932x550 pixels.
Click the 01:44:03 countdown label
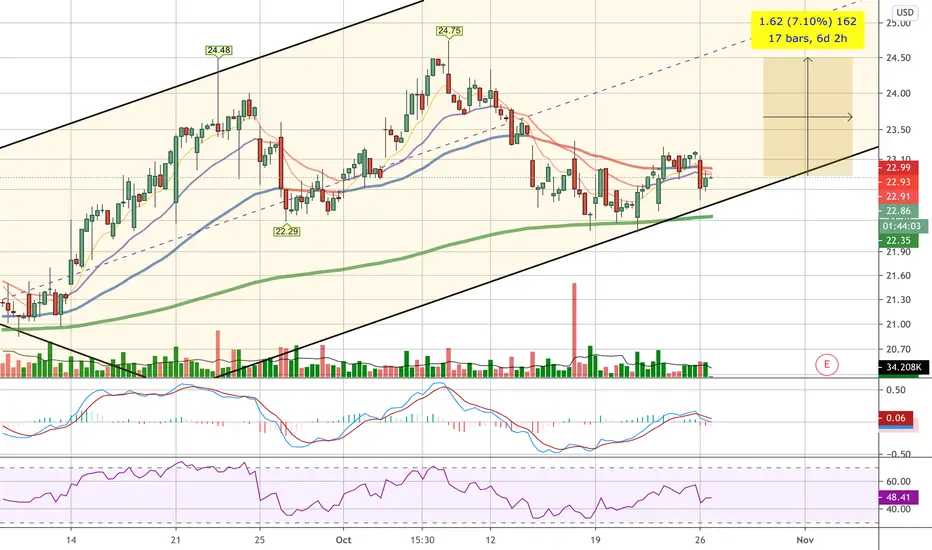901,226
